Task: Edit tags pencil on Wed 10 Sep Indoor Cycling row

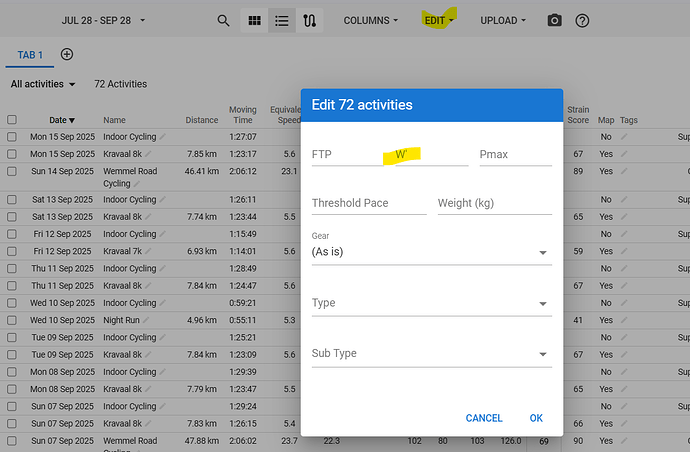Action: click(x=624, y=303)
